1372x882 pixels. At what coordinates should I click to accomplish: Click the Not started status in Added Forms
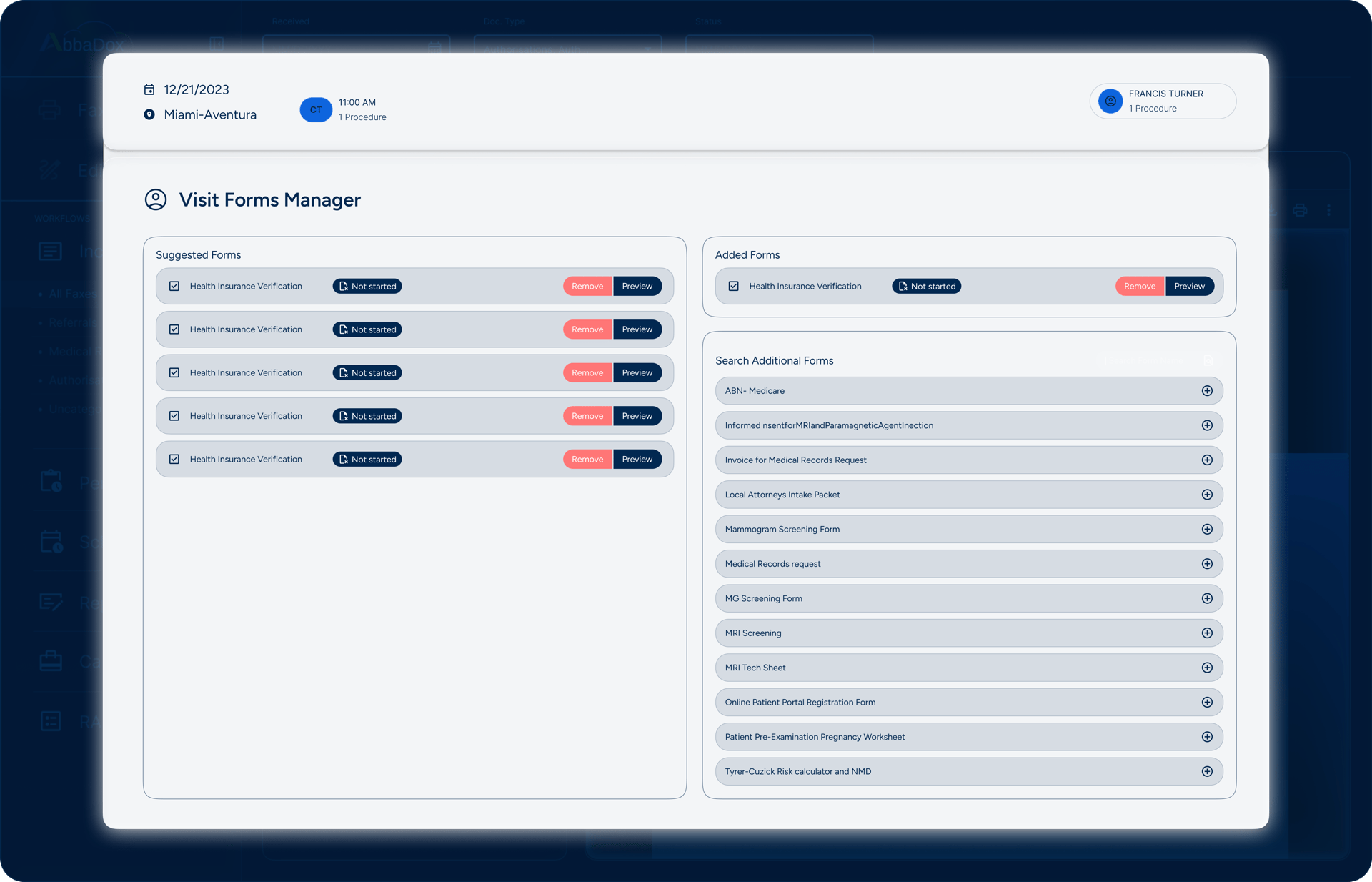(x=926, y=287)
